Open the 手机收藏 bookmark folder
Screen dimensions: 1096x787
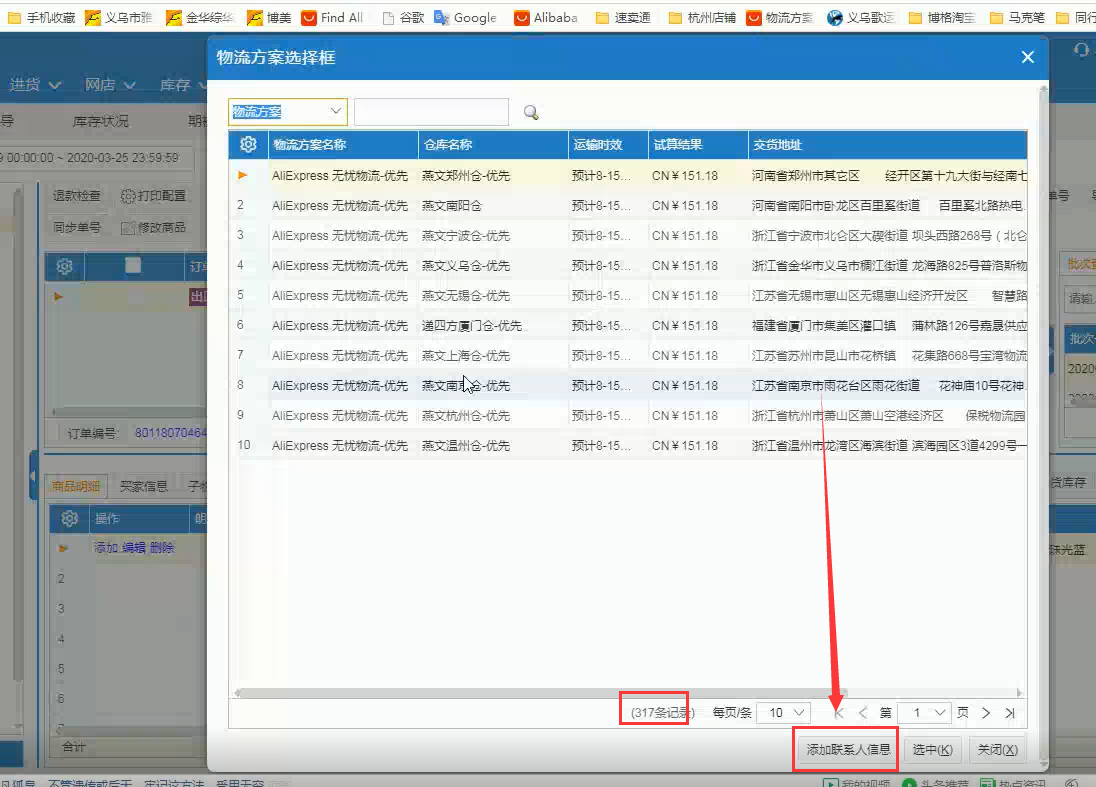pos(41,17)
